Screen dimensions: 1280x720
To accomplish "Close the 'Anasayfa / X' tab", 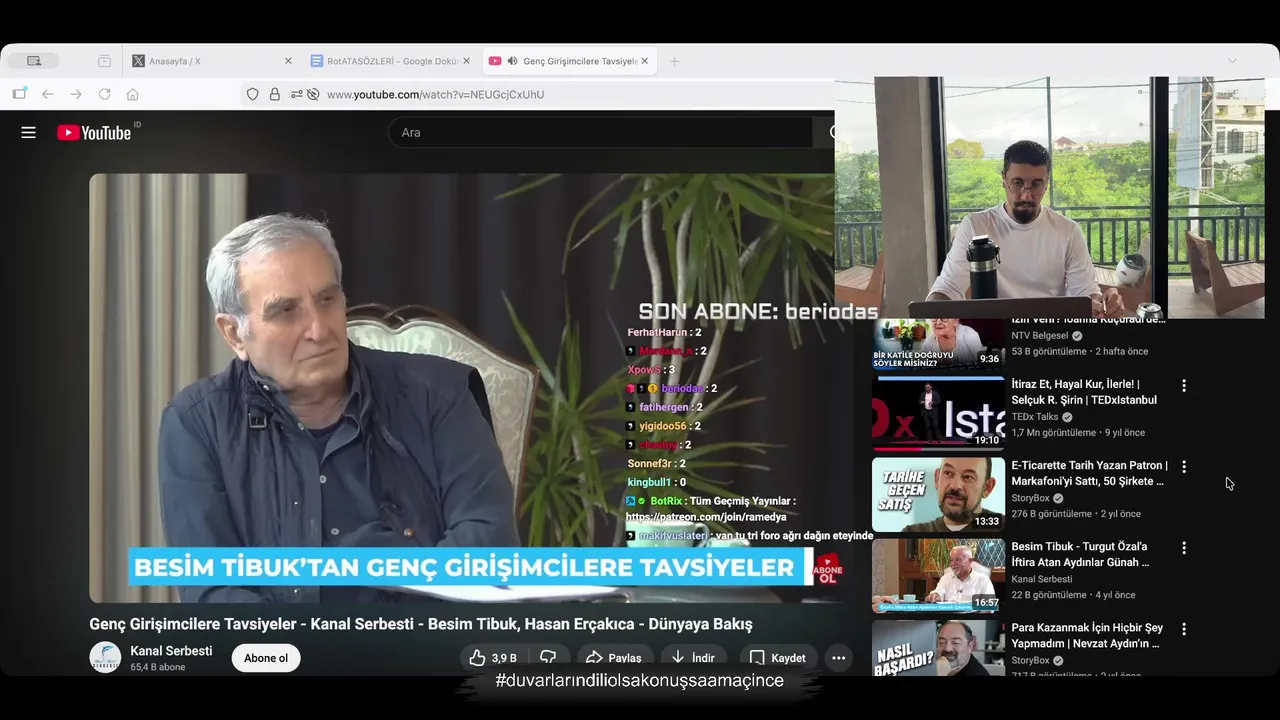I will coord(288,61).
